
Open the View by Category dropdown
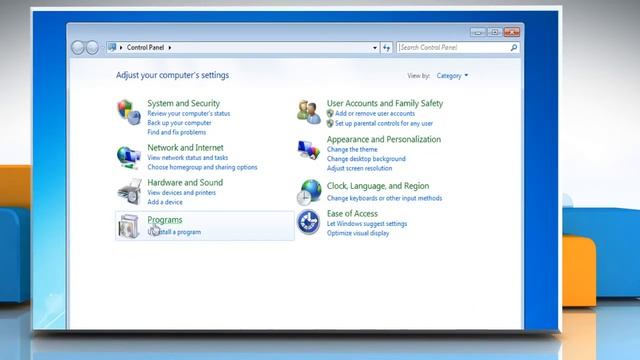[x=452, y=76]
